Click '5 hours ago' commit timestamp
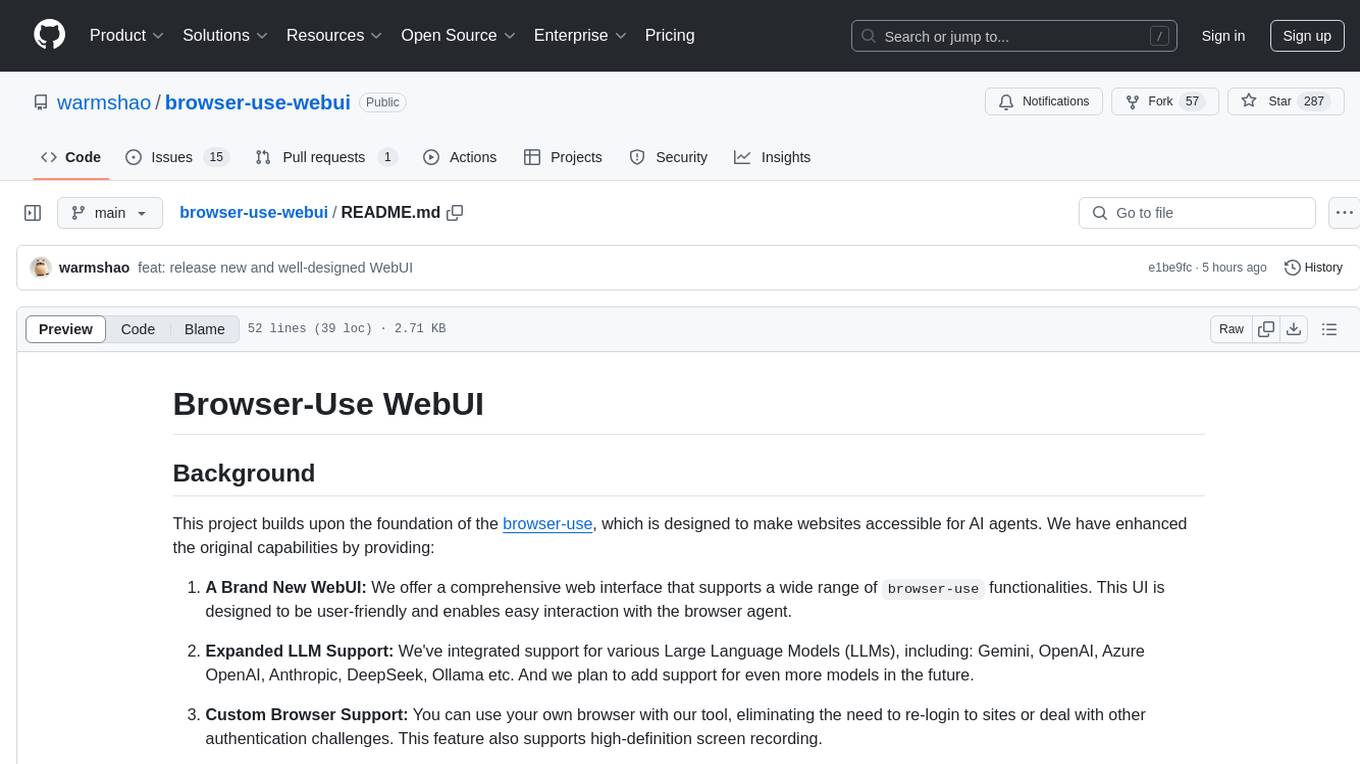The image size is (1360, 764). pyautogui.click(x=1234, y=268)
